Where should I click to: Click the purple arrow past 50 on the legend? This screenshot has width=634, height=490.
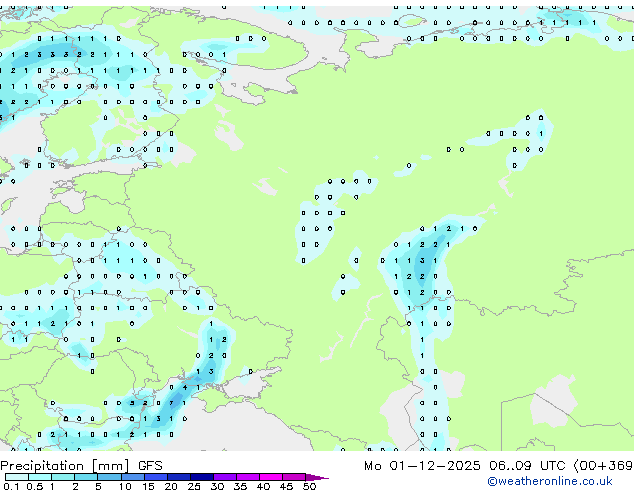pos(317,478)
